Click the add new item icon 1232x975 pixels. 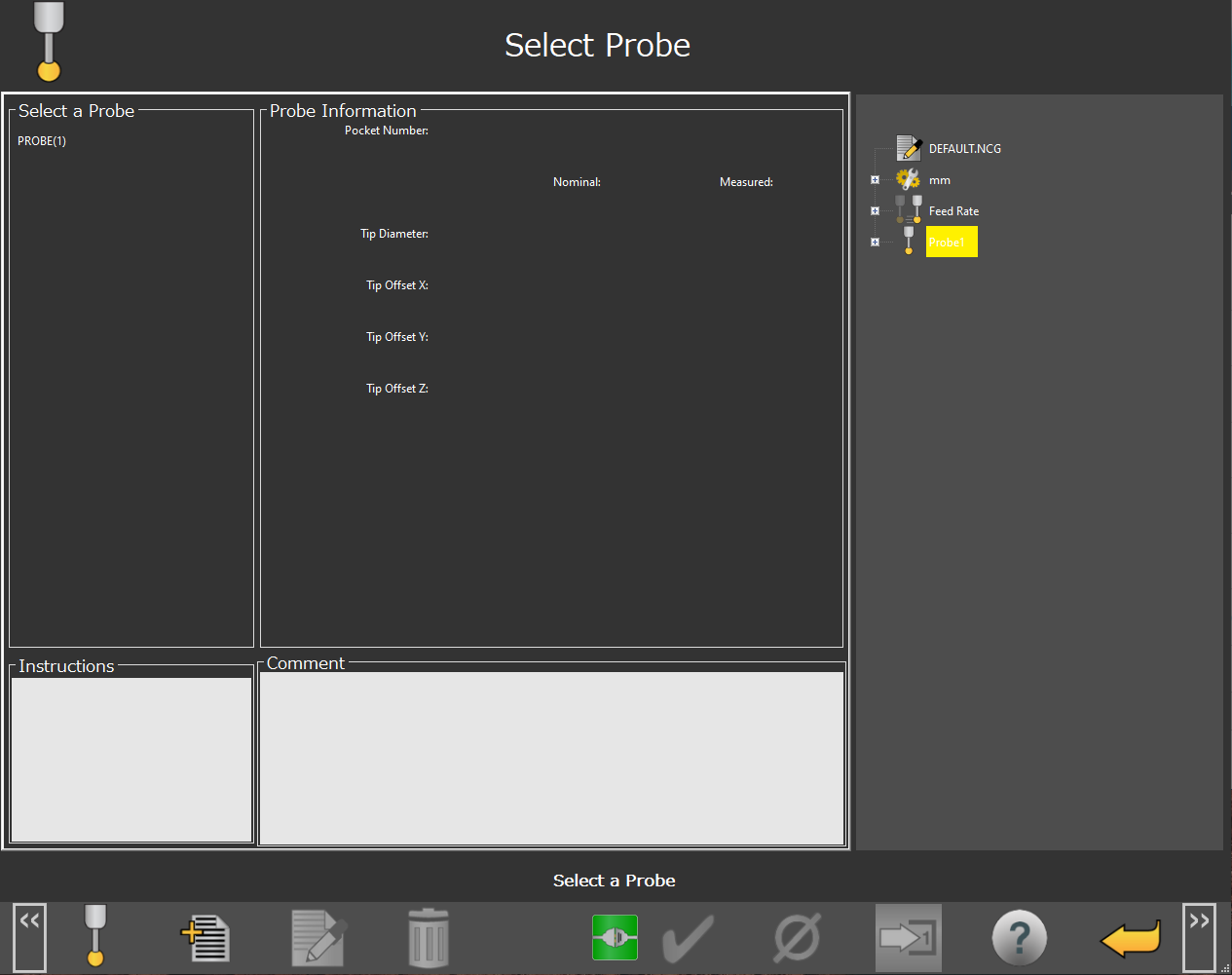click(x=205, y=938)
